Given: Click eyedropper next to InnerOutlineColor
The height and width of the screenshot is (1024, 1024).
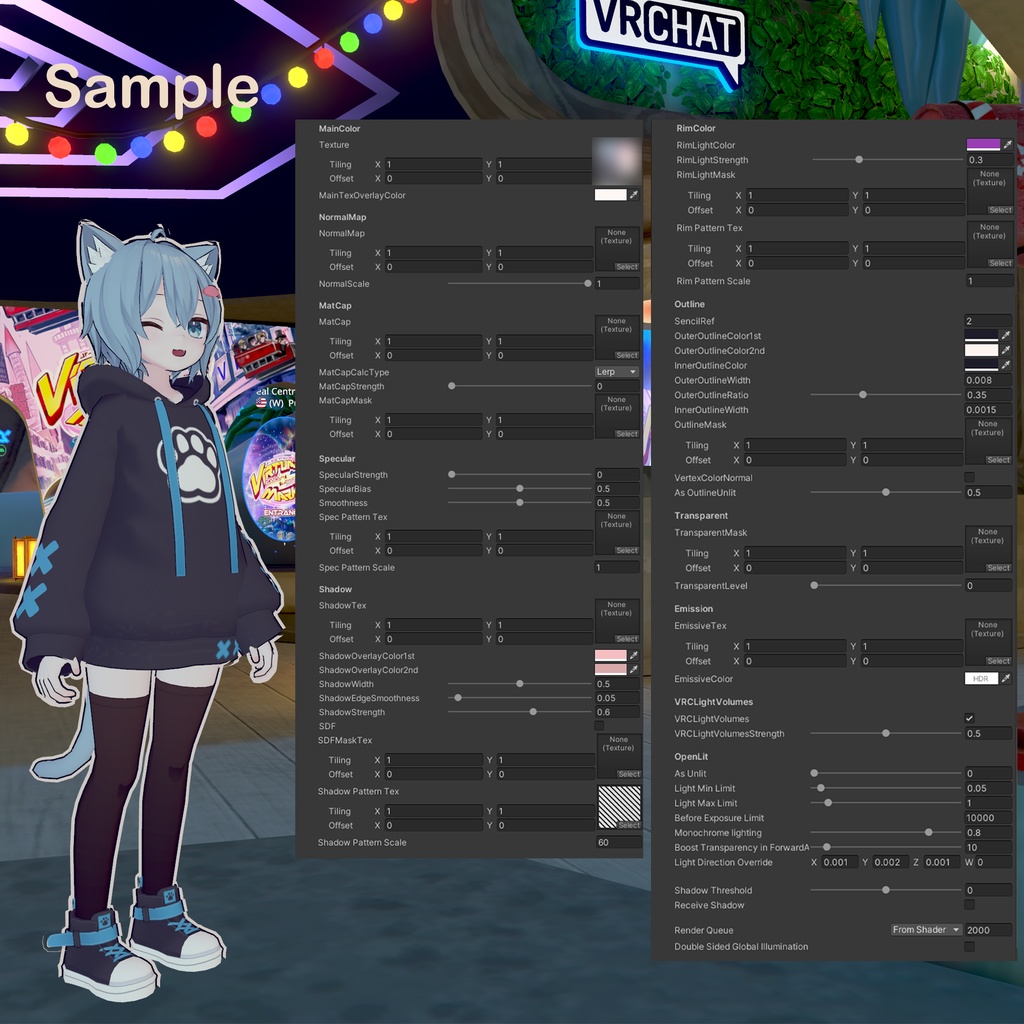Looking at the screenshot, I should tap(1006, 365).
